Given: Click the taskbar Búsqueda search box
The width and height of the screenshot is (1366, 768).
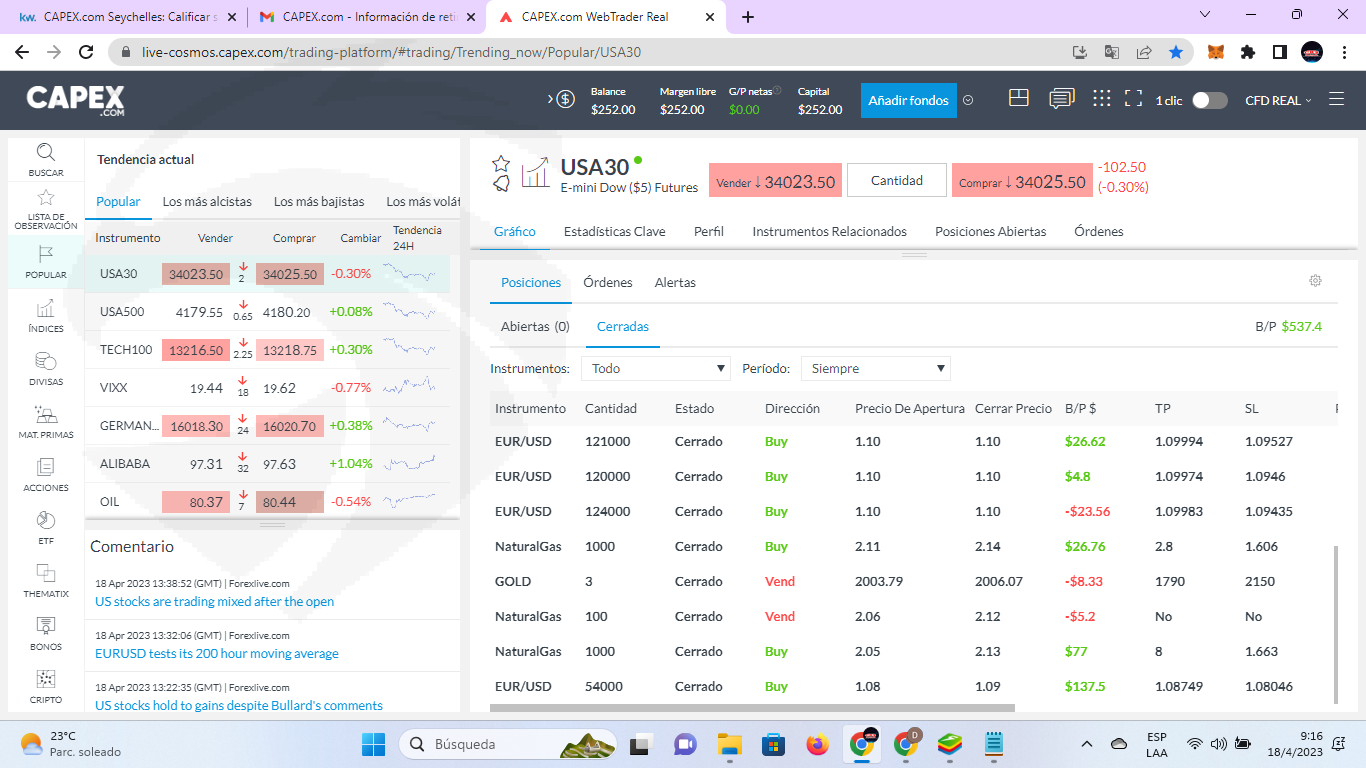Looking at the screenshot, I should click(x=509, y=744).
